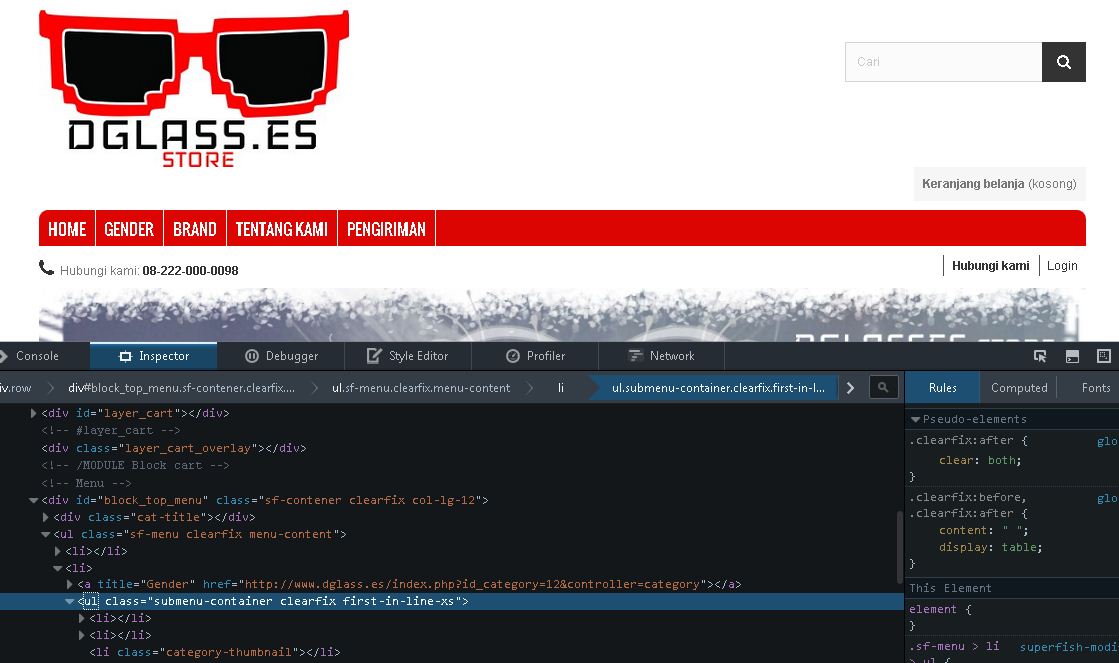1119x663 pixels.
Task: Select the li class="category-thumbnail" node
Action: (x=215, y=652)
